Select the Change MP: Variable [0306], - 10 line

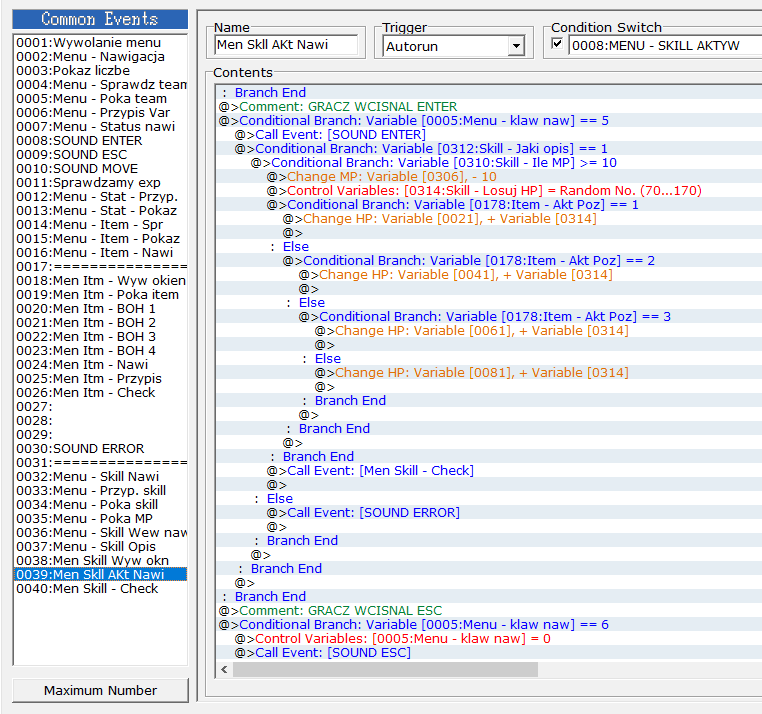489,176
